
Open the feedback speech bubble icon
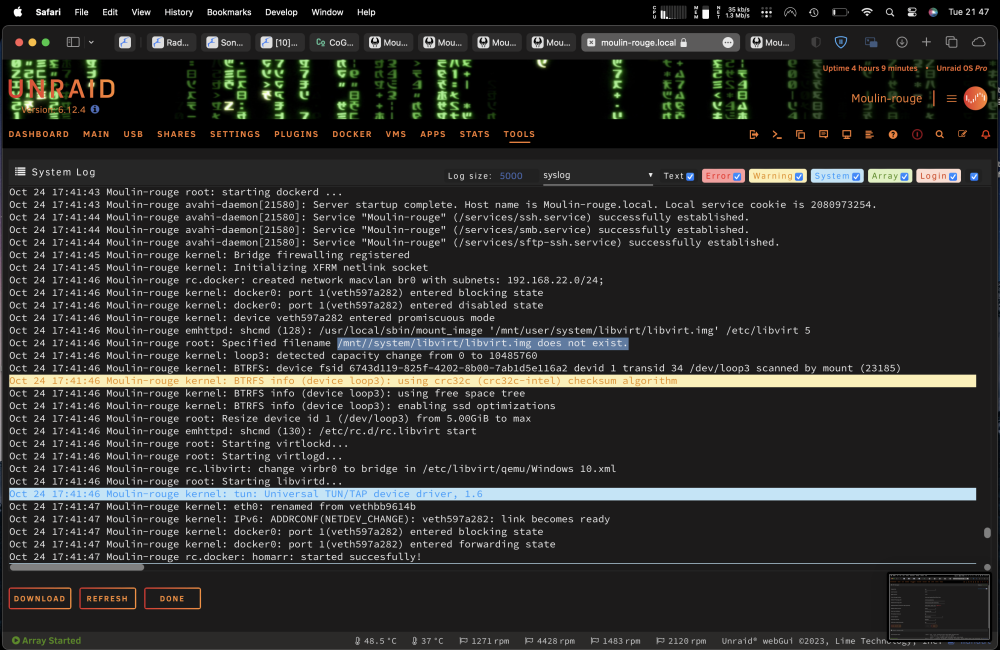(x=823, y=135)
